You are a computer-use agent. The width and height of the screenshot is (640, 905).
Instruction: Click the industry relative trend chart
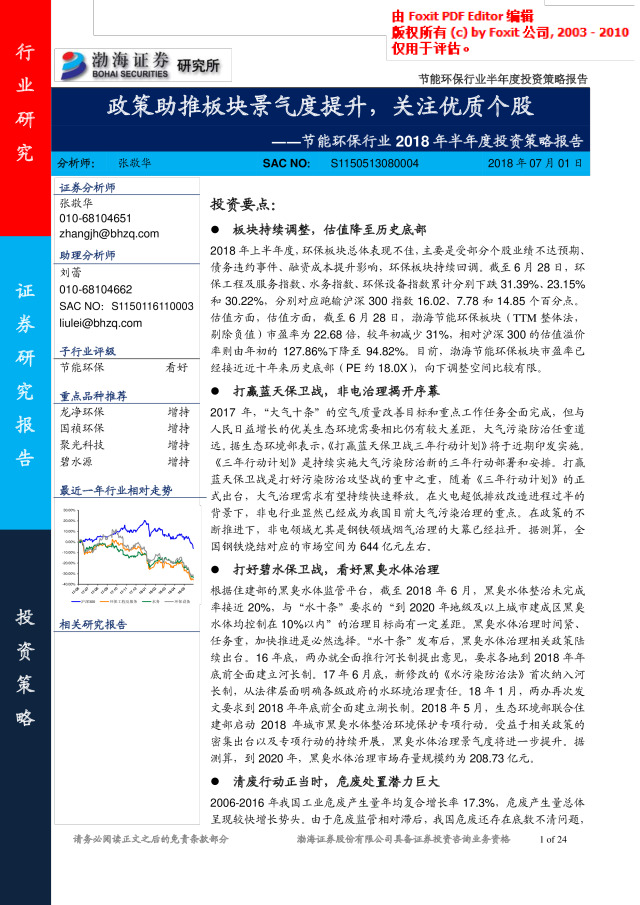point(128,556)
